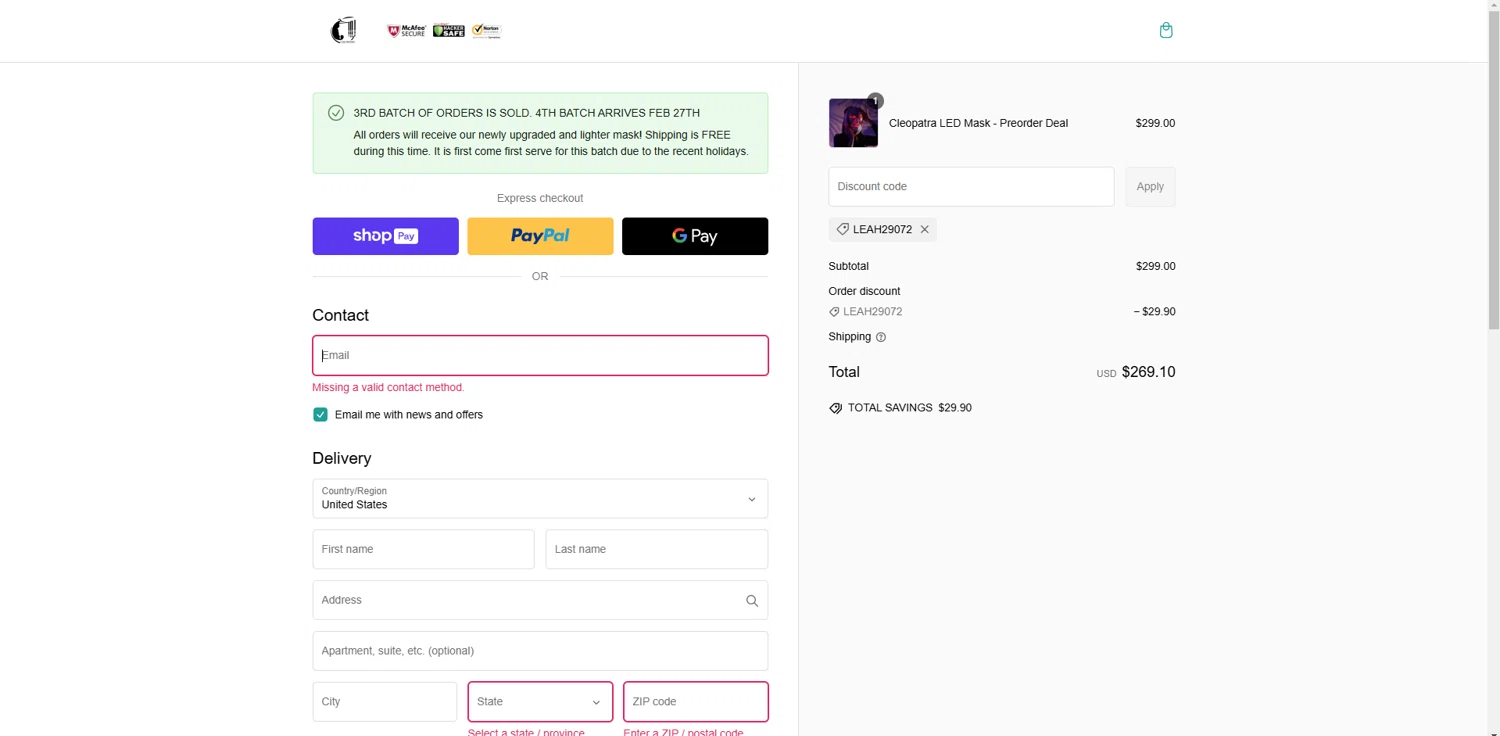Click the City field

coord(385,702)
